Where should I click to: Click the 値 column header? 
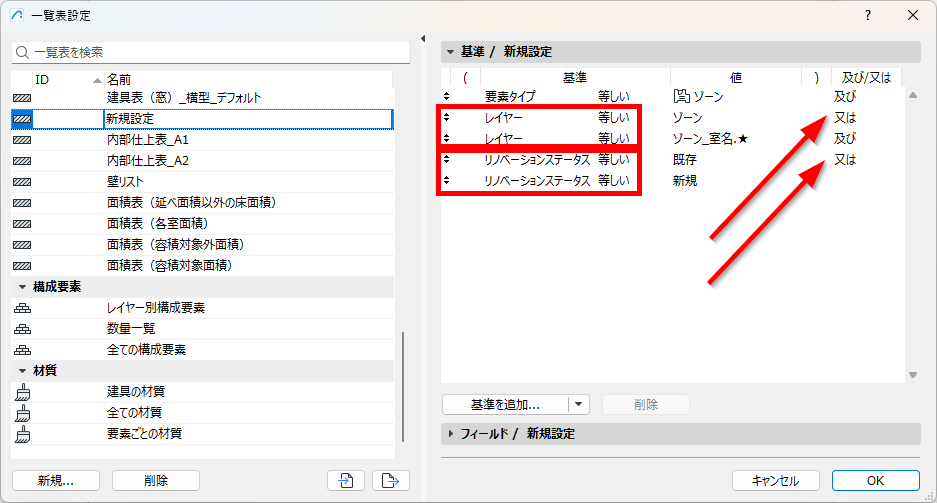point(736,78)
